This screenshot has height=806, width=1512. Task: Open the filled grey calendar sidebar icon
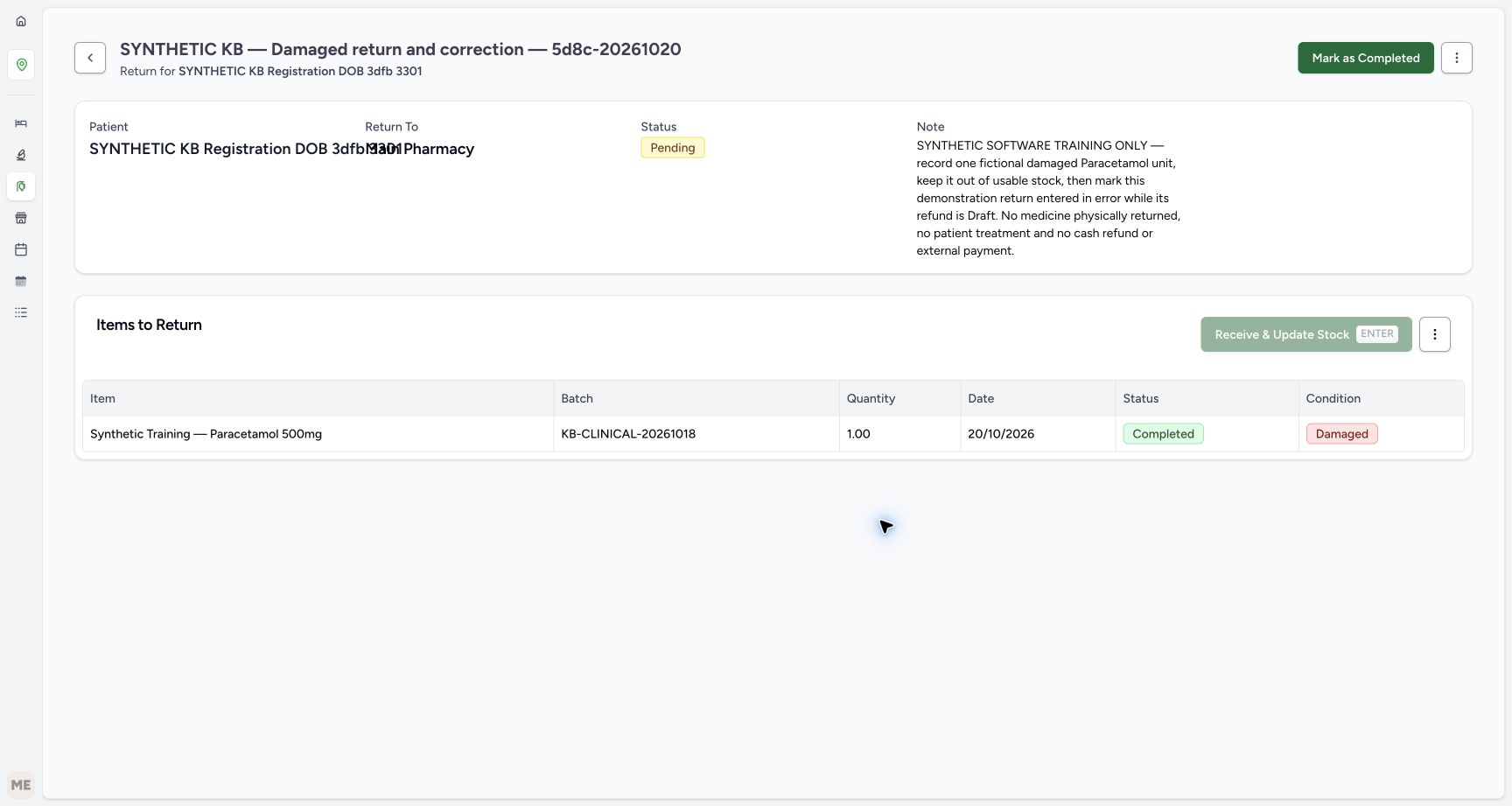point(21,281)
